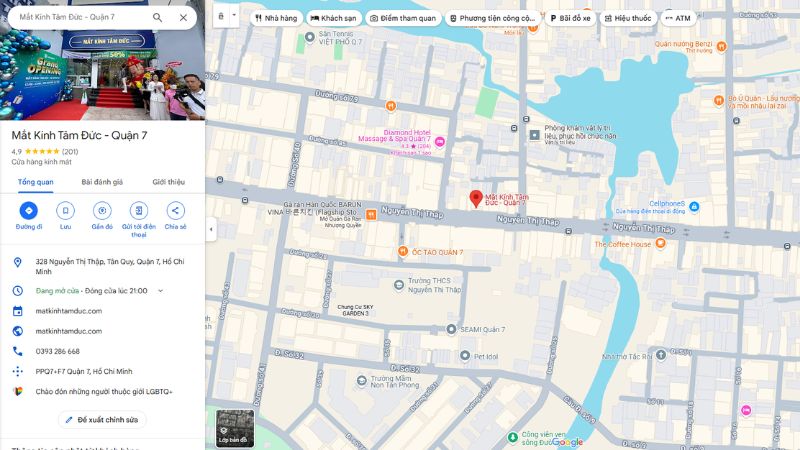Clear the search with the X icon
Image resolution: width=800 pixels, height=450 pixels.
coord(183,17)
